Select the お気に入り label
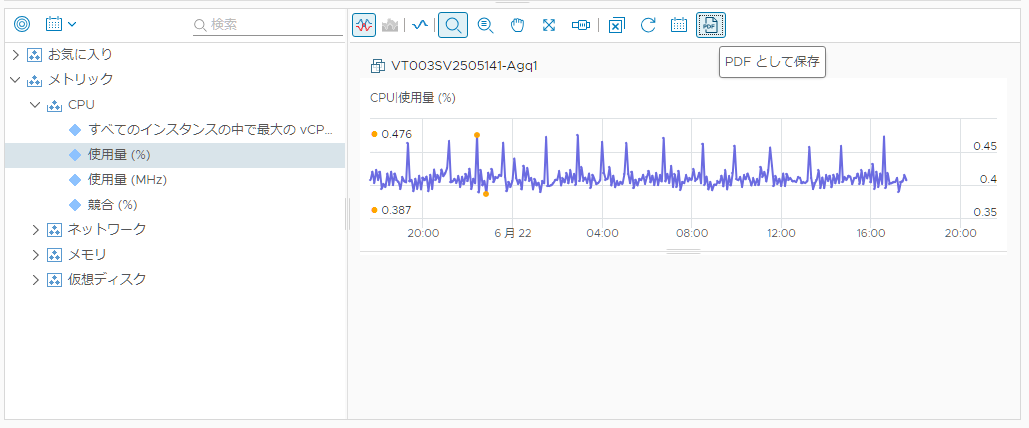1029x428 pixels. coord(79,54)
